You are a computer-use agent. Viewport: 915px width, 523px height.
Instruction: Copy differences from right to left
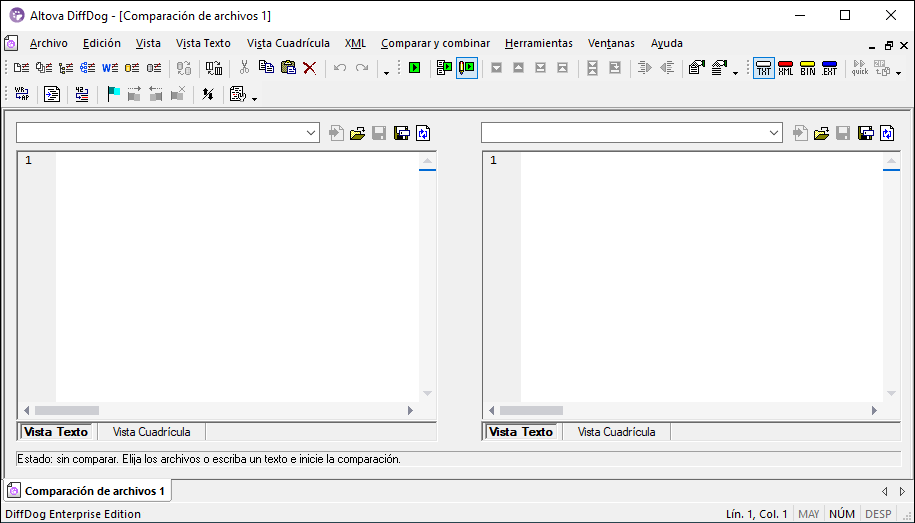(x=666, y=68)
